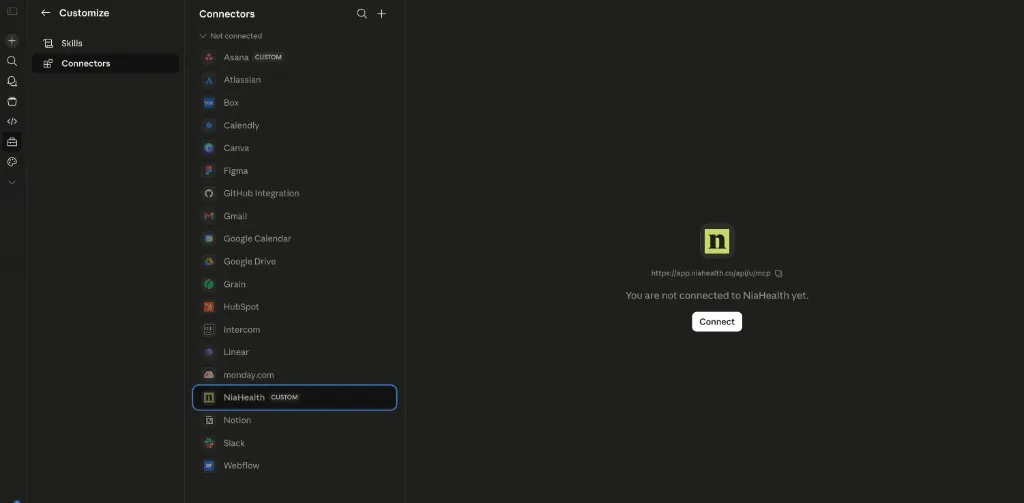The height and width of the screenshot is (503, 1024).
Task: Select the toolbox customize icon
Action: (12, 142)
